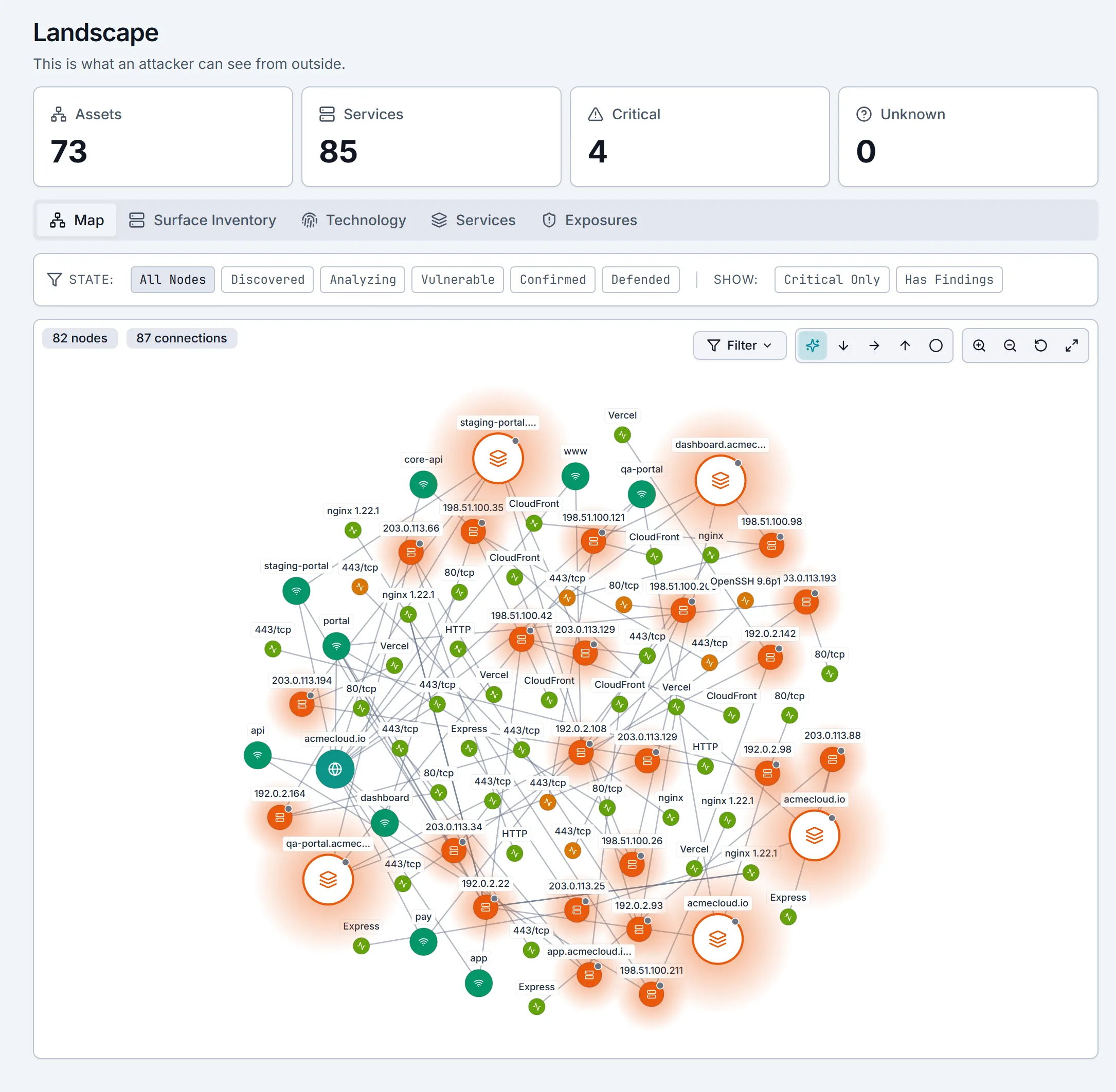Viewport: 1116px width, 1092px height.
Task: Reset the map view
Action: tap(1040, 345)
